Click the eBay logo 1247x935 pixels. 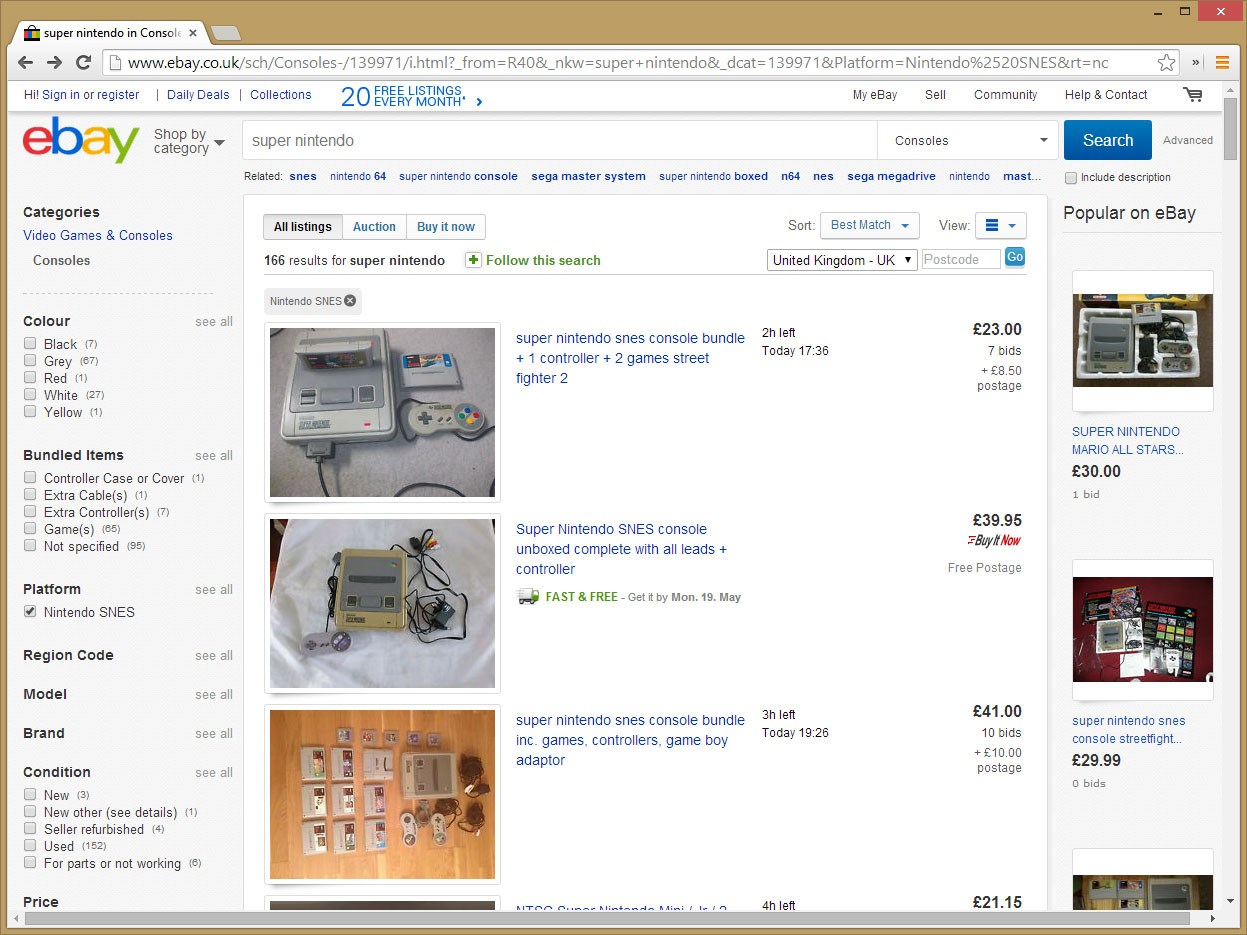point(81,140)
